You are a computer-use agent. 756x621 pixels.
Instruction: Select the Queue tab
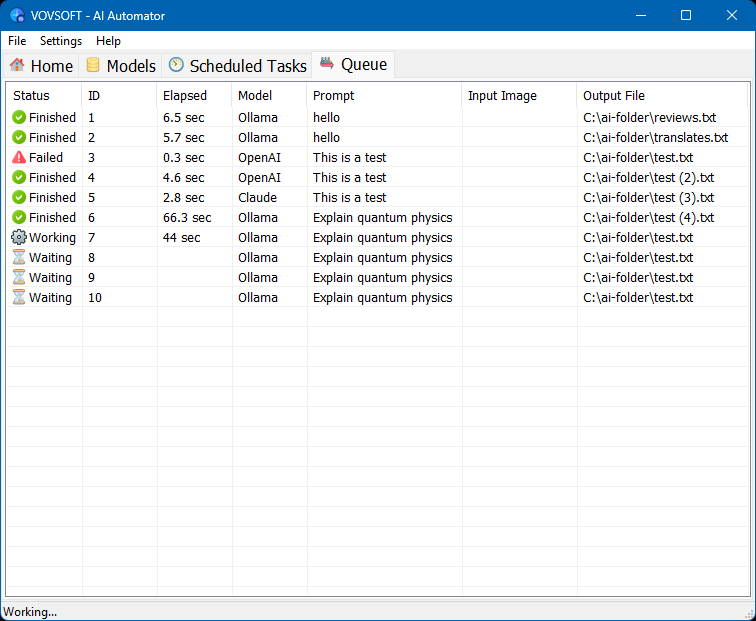tap(353, 65)
